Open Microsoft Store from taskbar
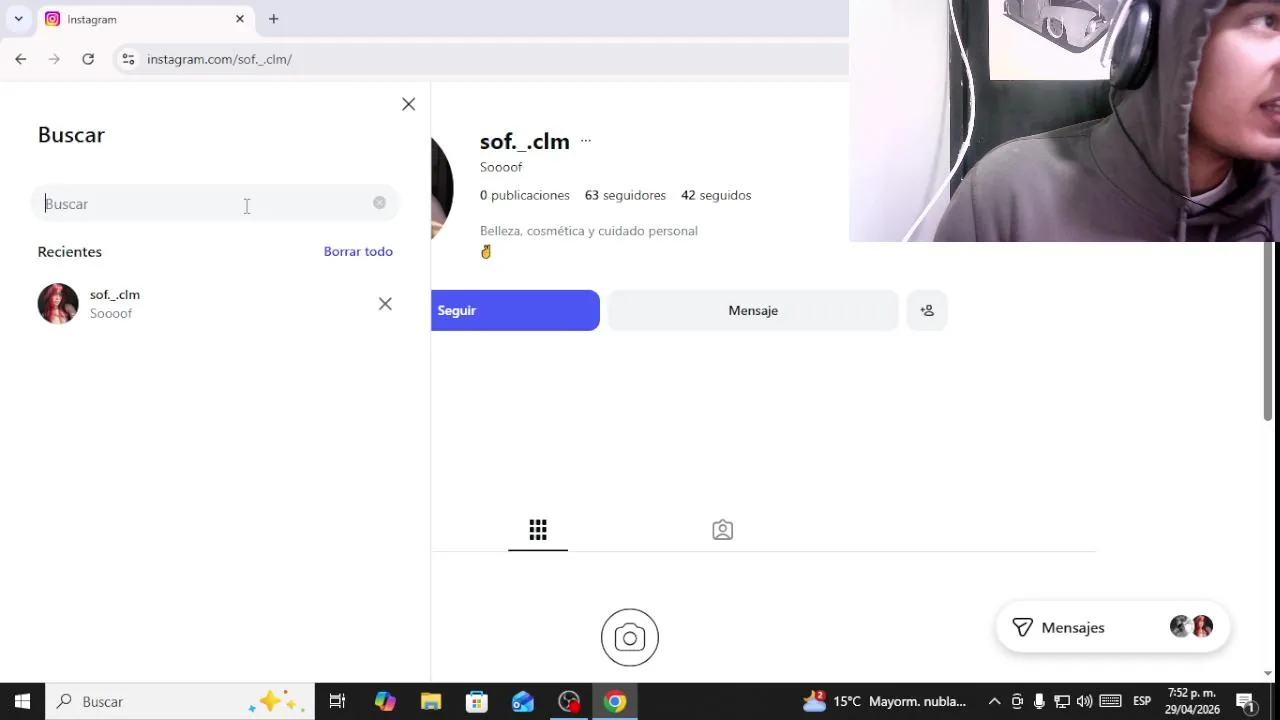This screenshot has width=1280, height=720. pos(477,701)
